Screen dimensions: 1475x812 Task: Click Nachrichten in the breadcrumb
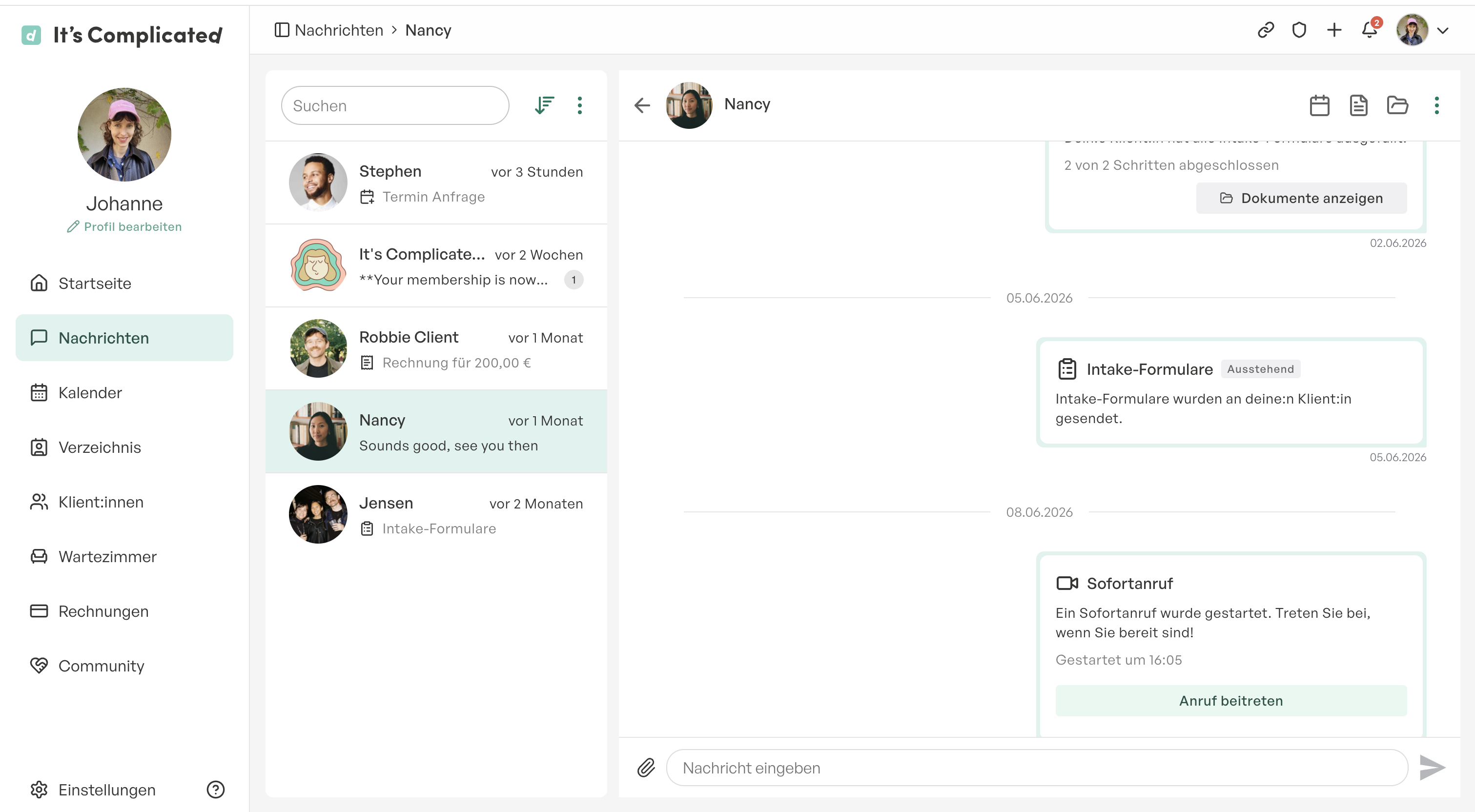point(339,30)
